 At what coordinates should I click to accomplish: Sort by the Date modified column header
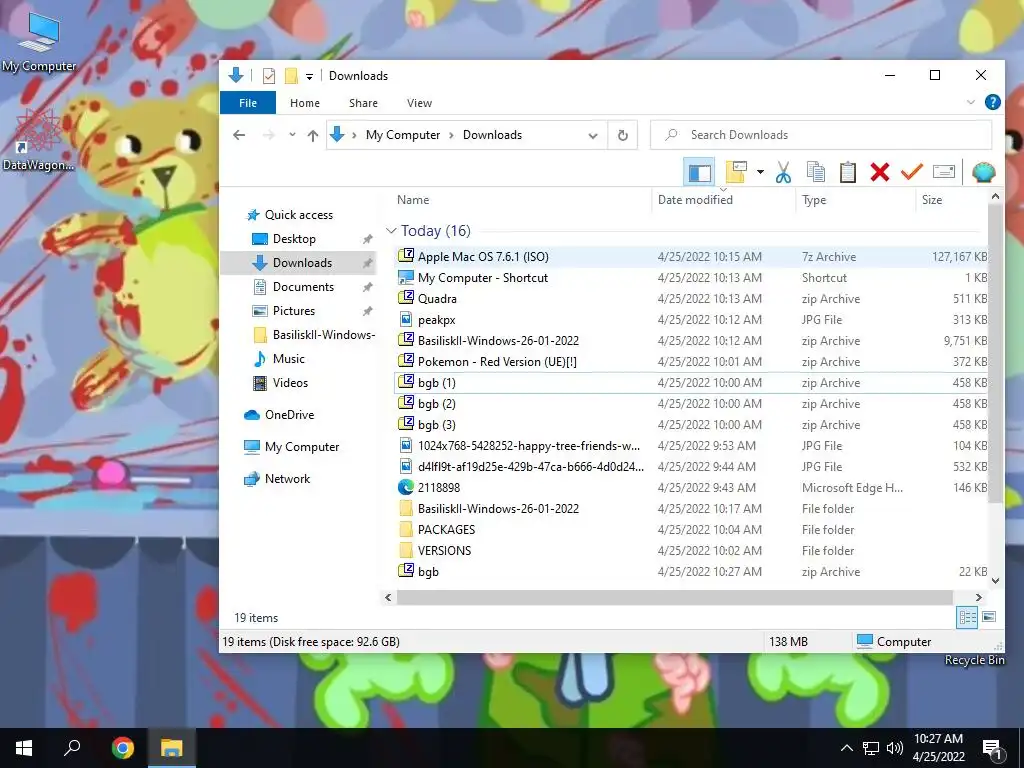695,200
